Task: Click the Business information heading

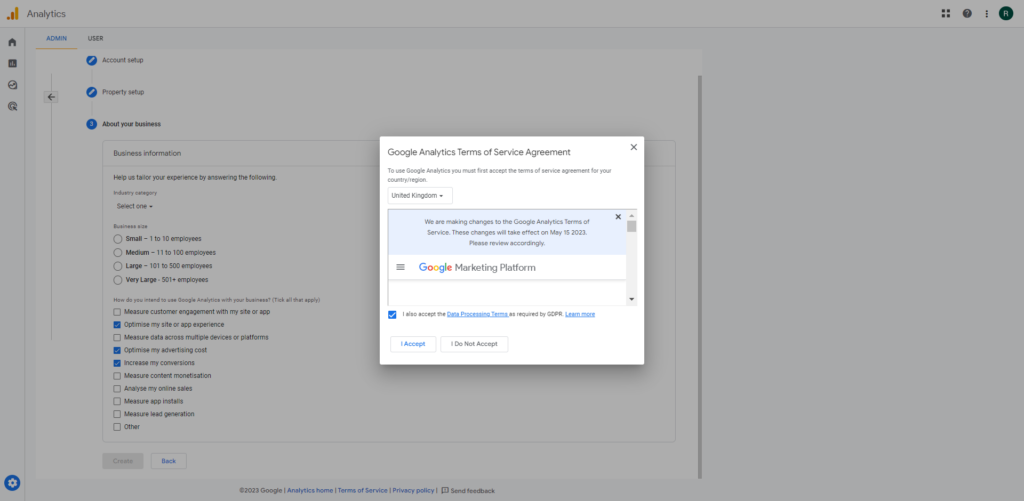Action: point(147,154)
